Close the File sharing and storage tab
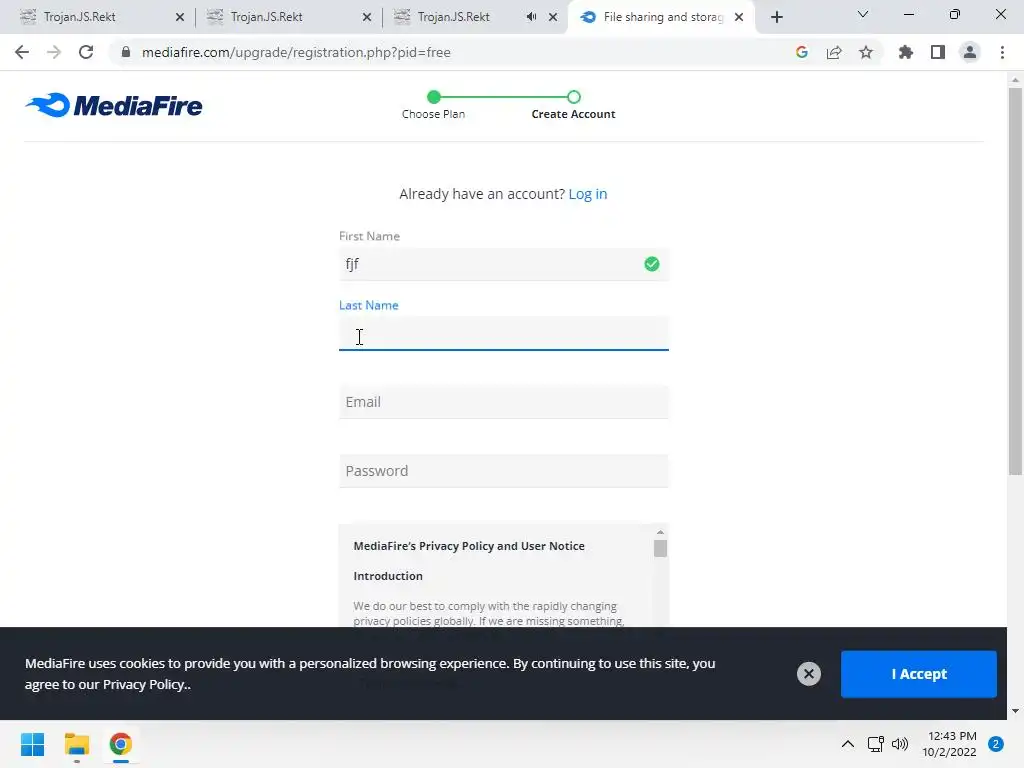This screenshot has height=768, width=1024. tap(739, 18)
